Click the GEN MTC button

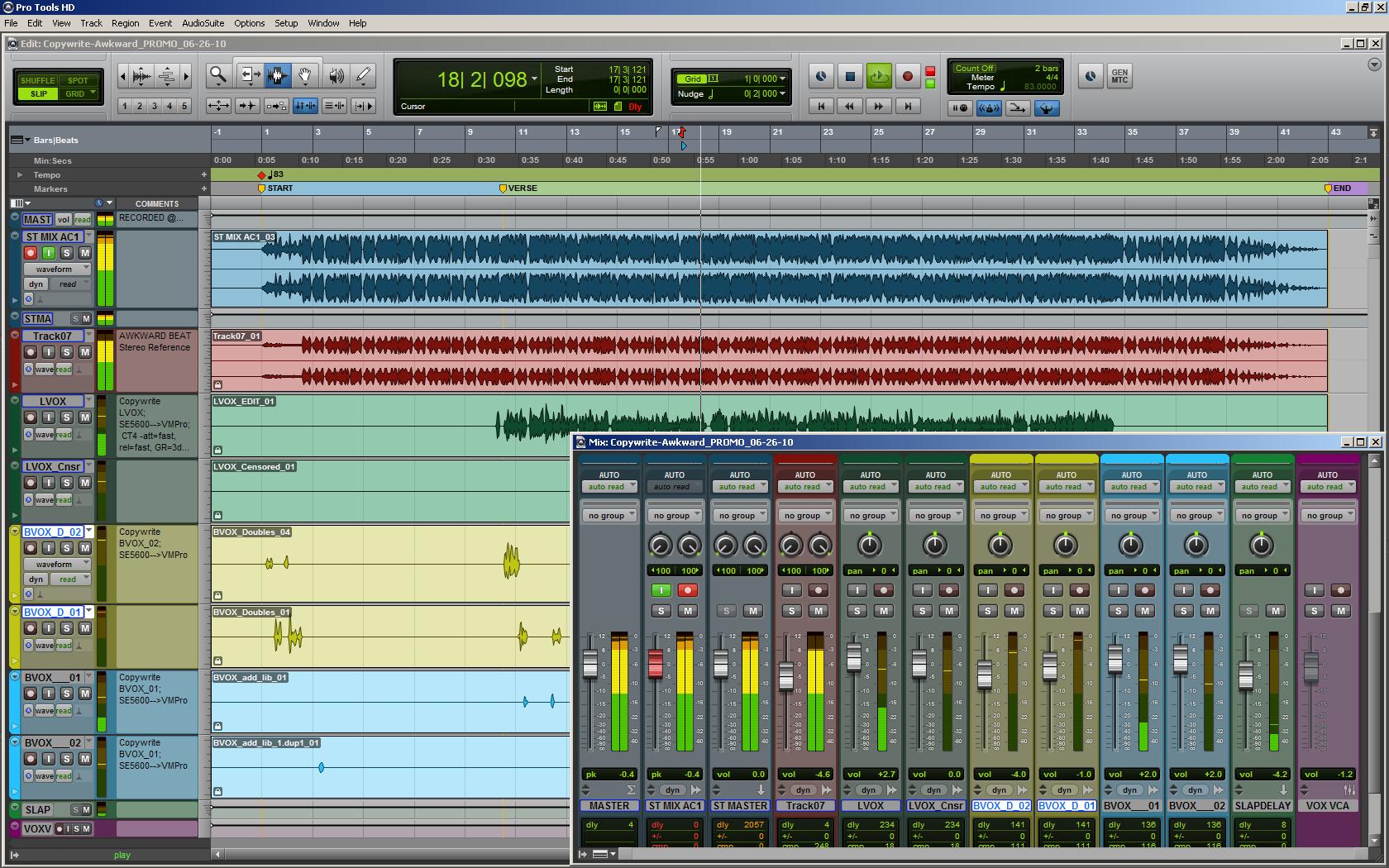point(1119,76)
